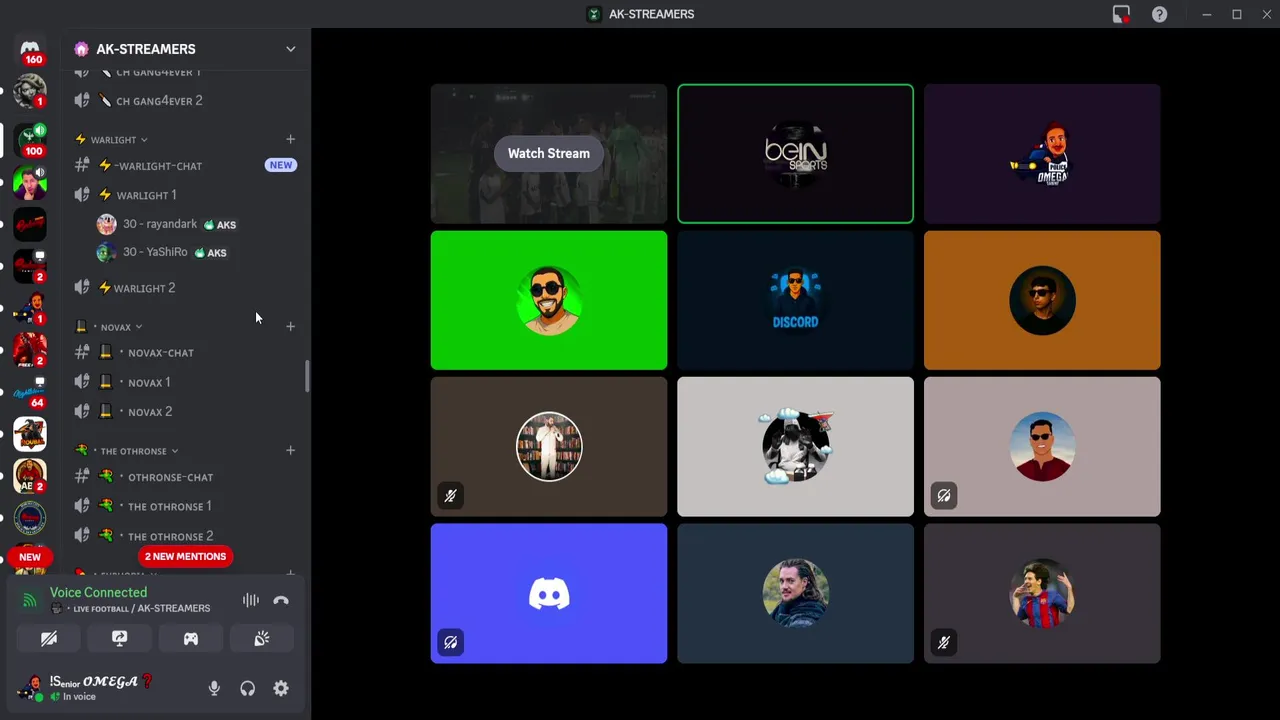Select the blue Discord logo tile

point(549,594)
